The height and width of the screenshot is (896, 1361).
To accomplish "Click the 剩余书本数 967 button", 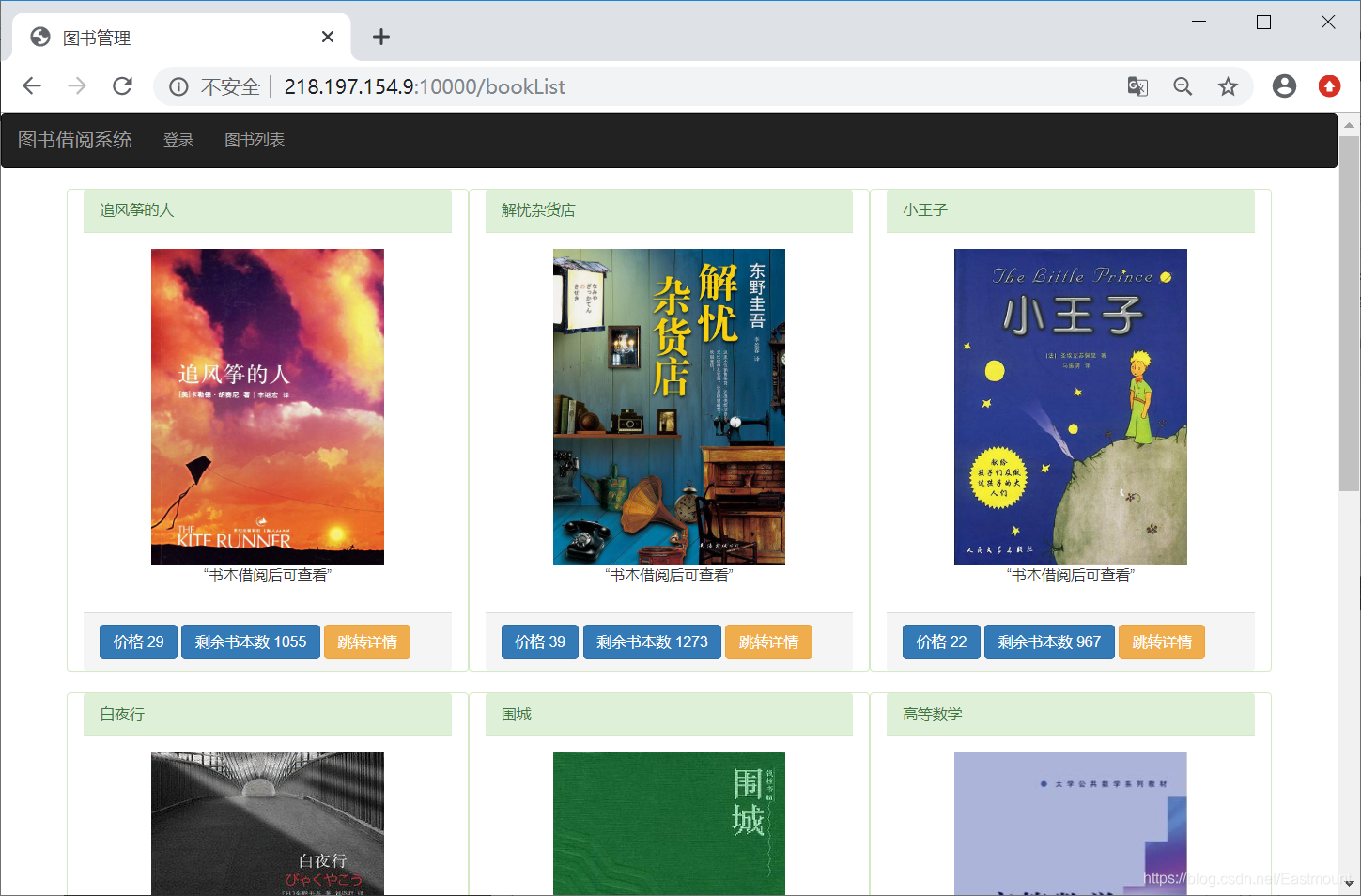I will 1049,642.
